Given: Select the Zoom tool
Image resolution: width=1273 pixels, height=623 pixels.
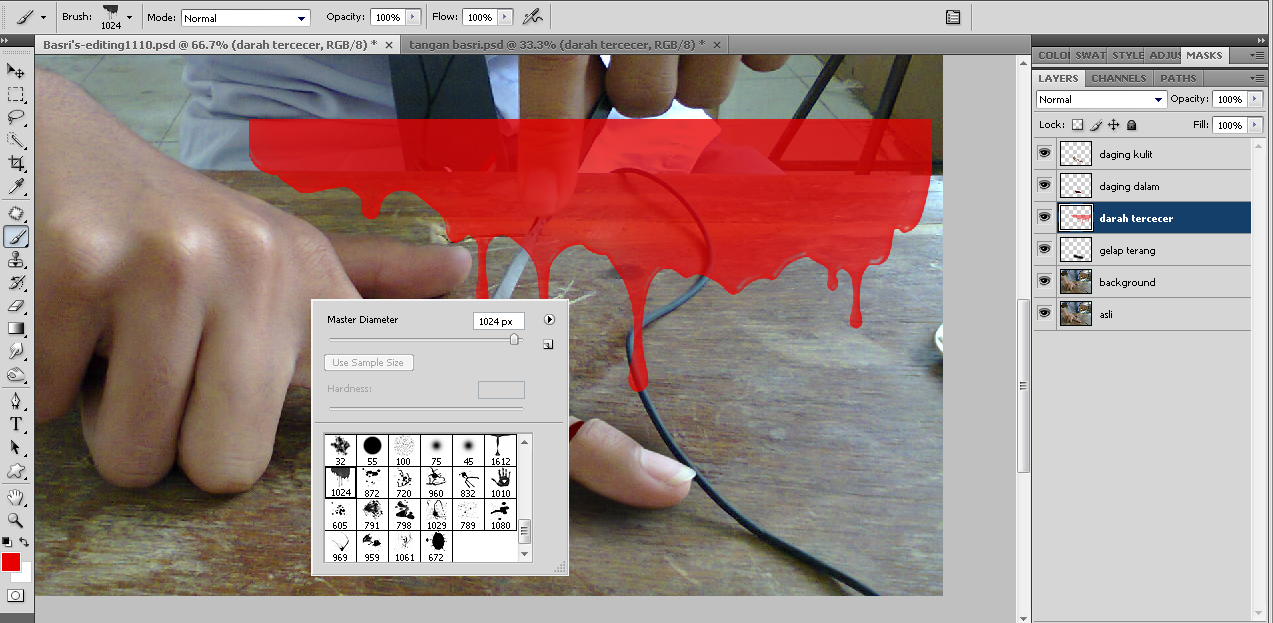Looking at the screenshot, I should tap(14, 520).
